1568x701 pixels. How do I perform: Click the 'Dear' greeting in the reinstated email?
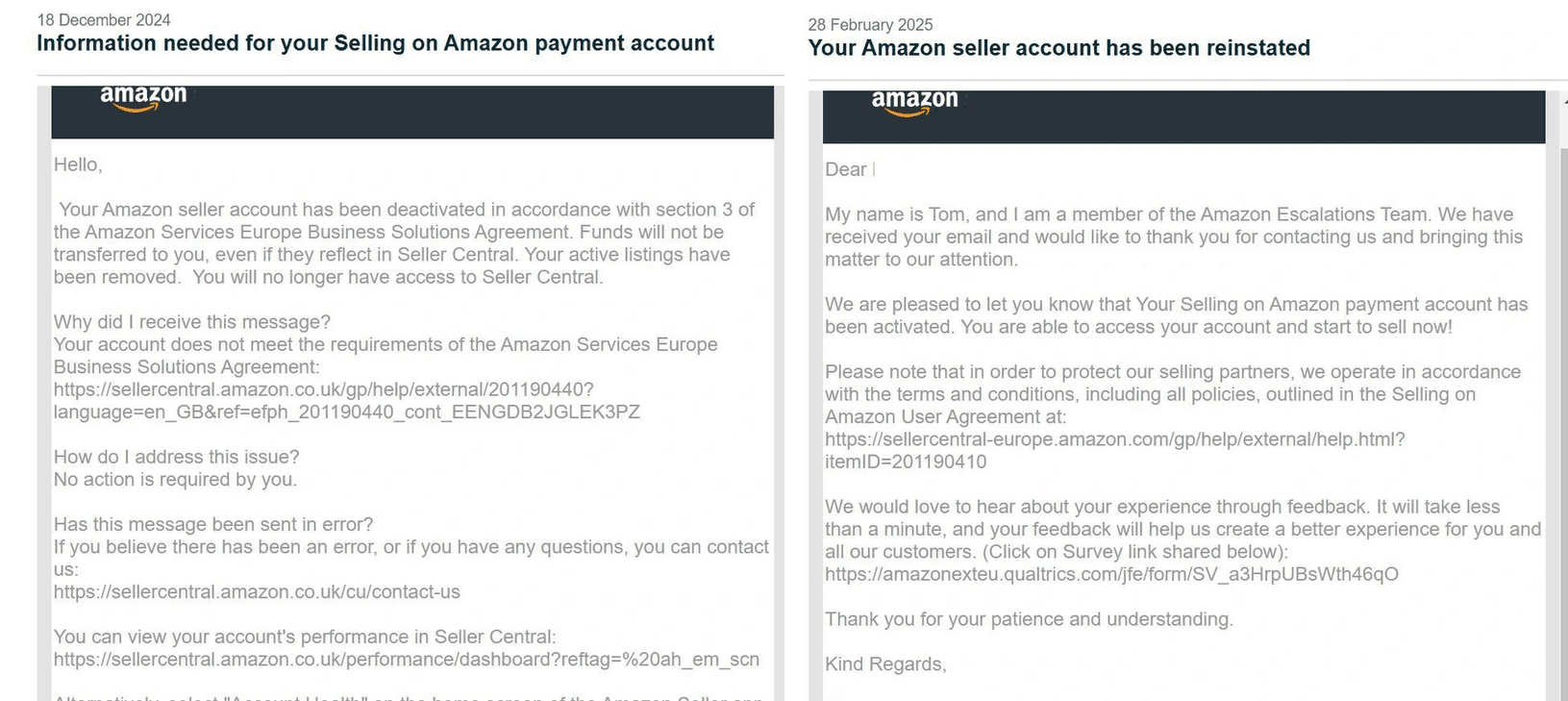[x=846, y=169]
